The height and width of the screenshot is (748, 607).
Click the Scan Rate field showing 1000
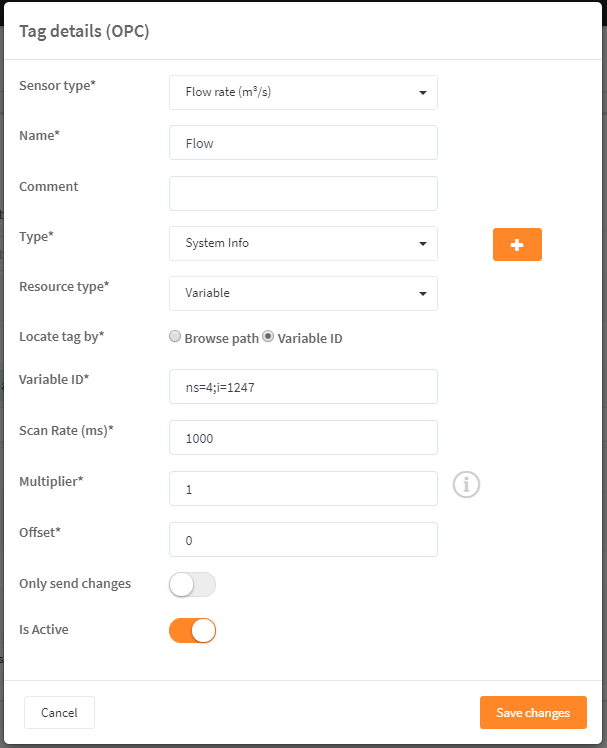pyautogui.click(x=303, y=437)
